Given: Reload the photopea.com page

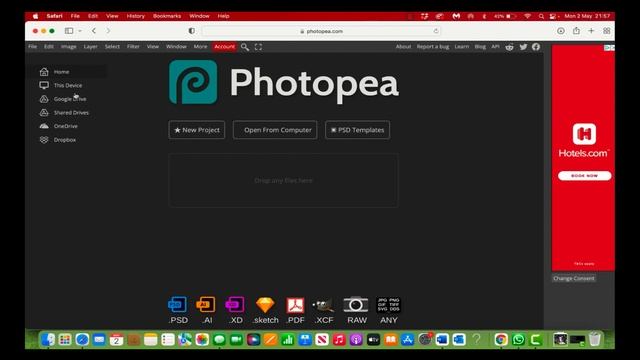Looking at the screenshot, I should 436,31.
